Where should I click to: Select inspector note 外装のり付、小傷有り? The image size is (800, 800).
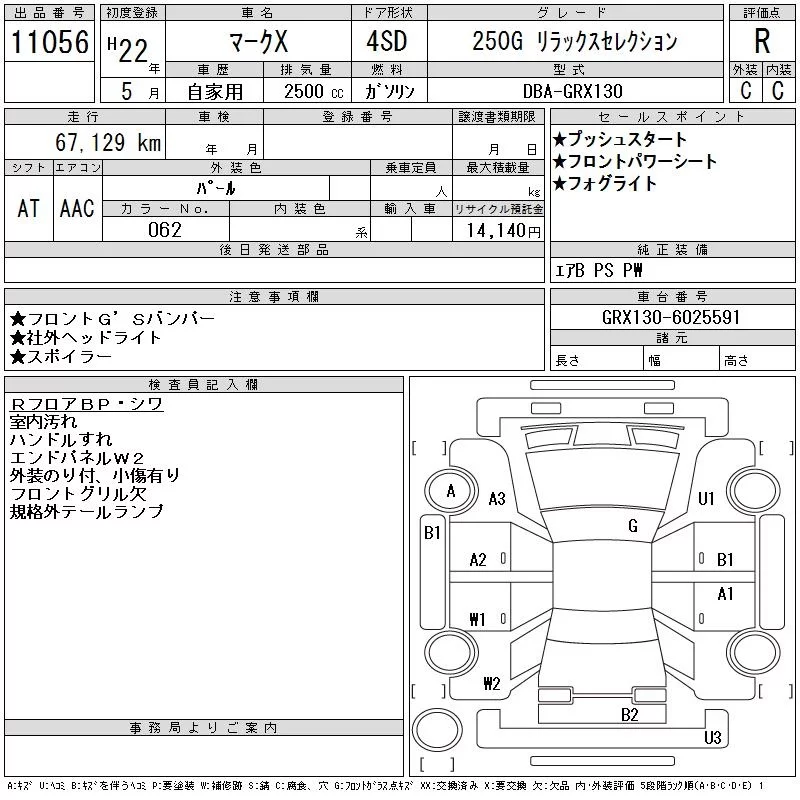[94, 476]
